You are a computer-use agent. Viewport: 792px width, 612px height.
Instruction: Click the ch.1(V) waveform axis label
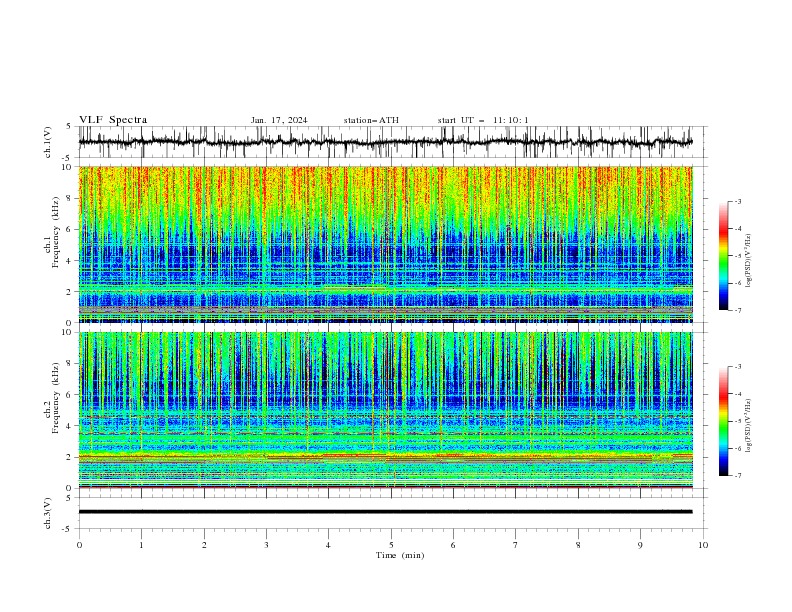click(48, 142)
